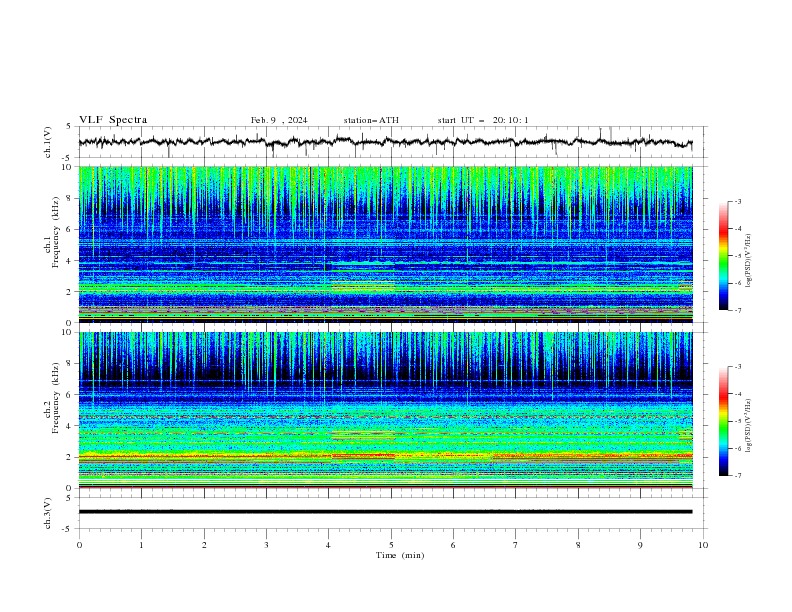Click the "-5" label on ch.2 color scale
Screen dimensions: 792x612
click(x=737, y=421)
